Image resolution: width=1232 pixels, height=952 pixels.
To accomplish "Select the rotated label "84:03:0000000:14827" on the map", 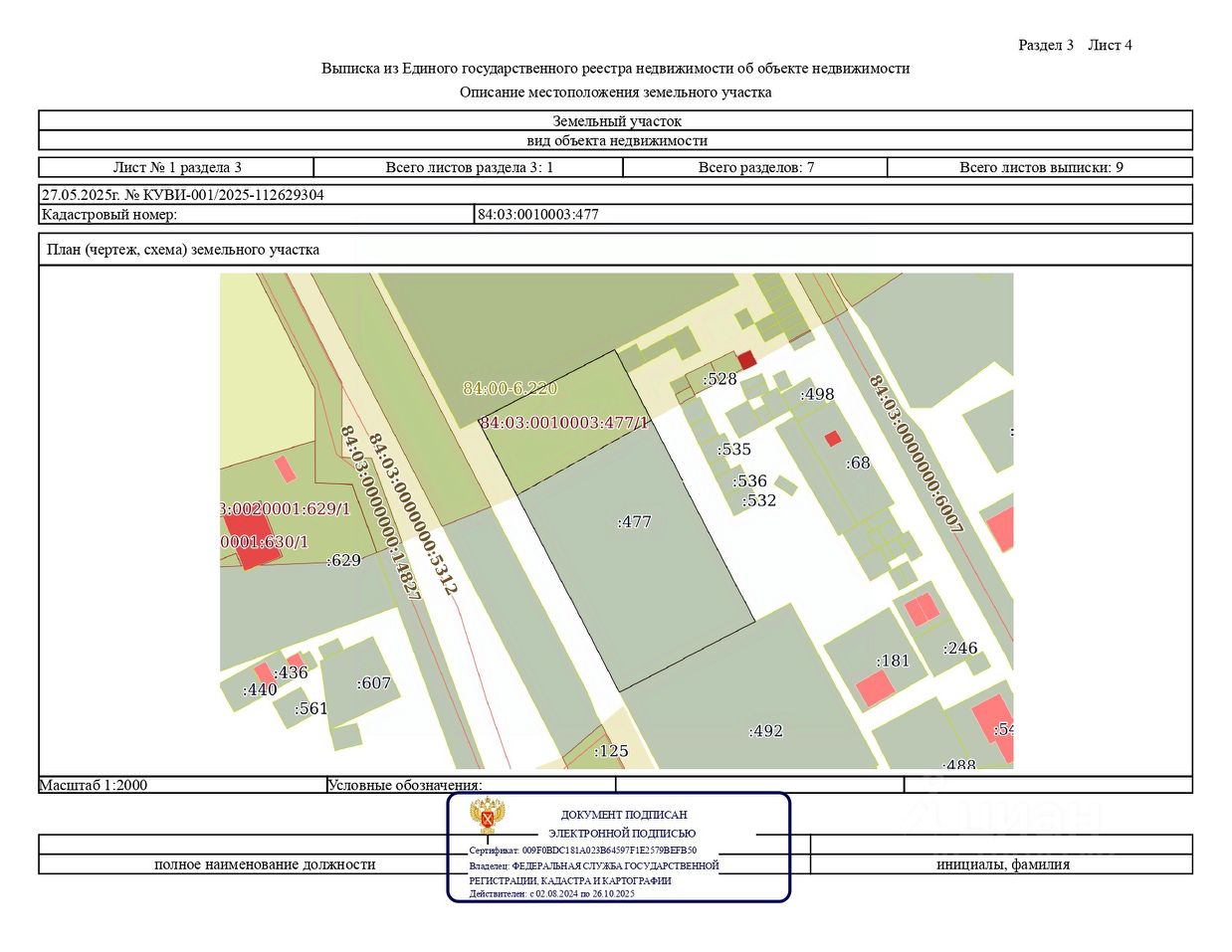I will click(380, 513).
